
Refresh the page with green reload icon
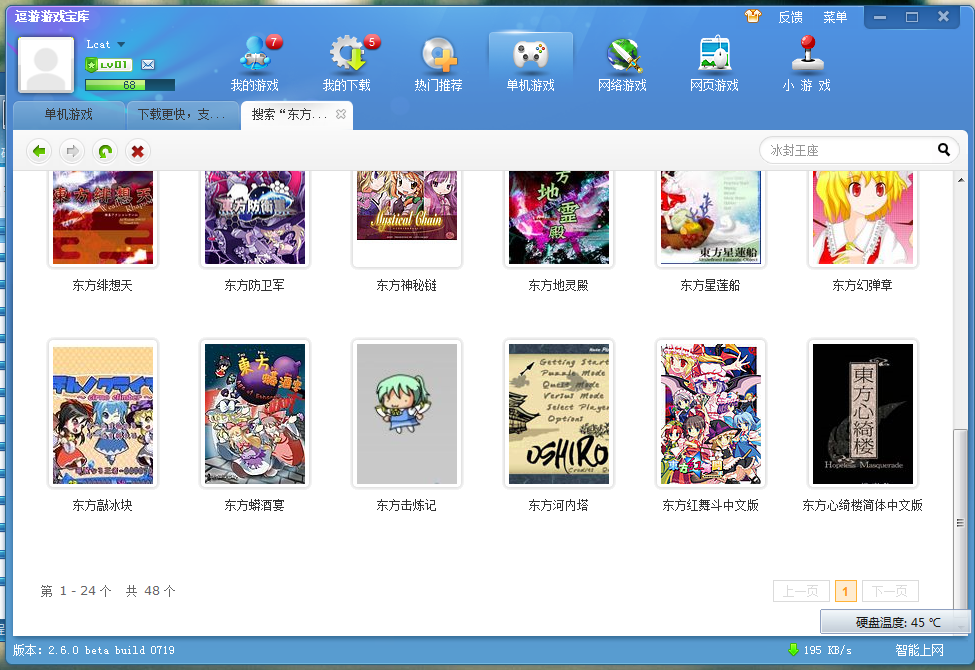click(105, 151)
